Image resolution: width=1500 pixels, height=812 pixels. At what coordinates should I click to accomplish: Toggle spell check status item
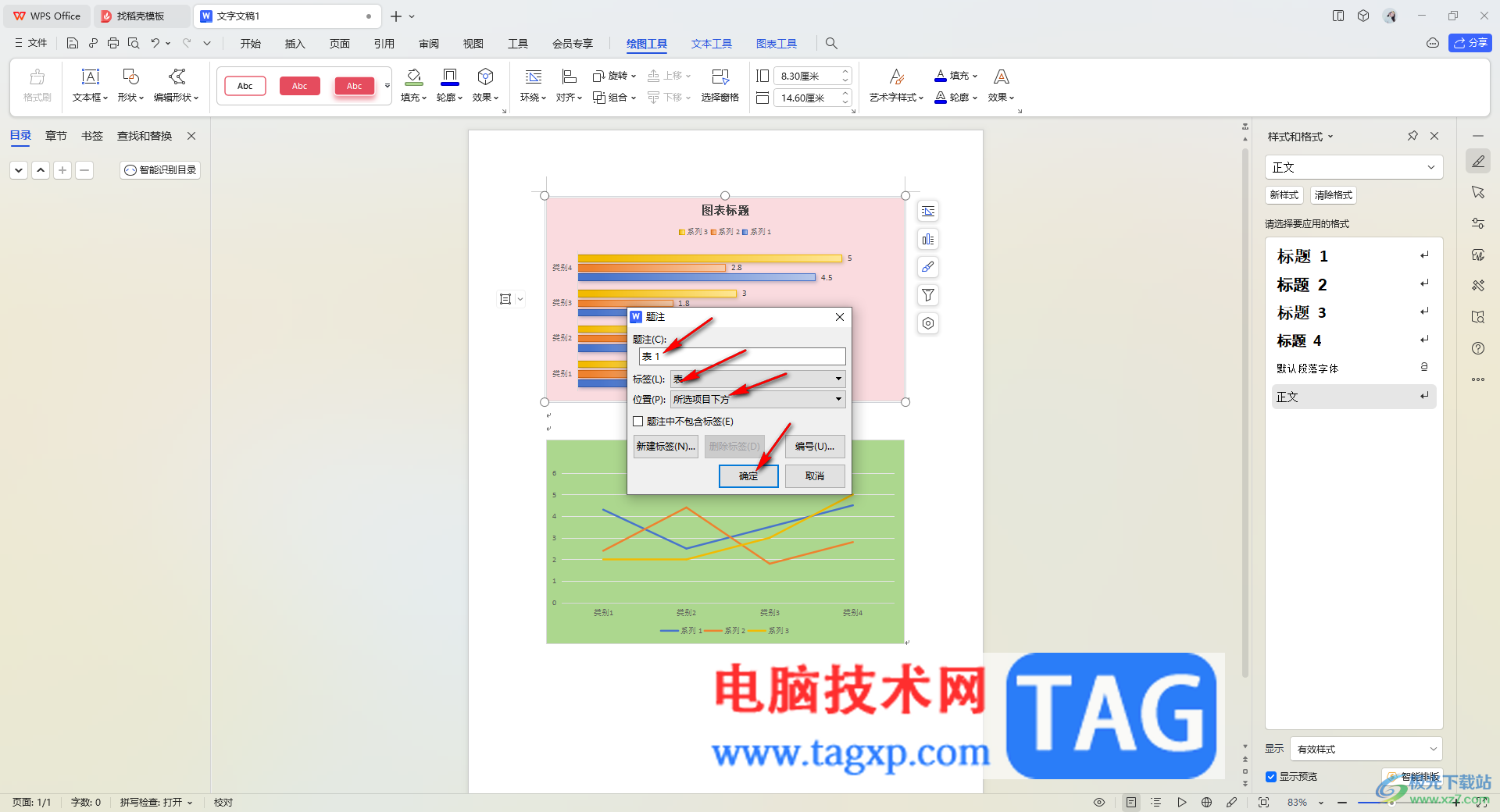click(x=155, y=803)
